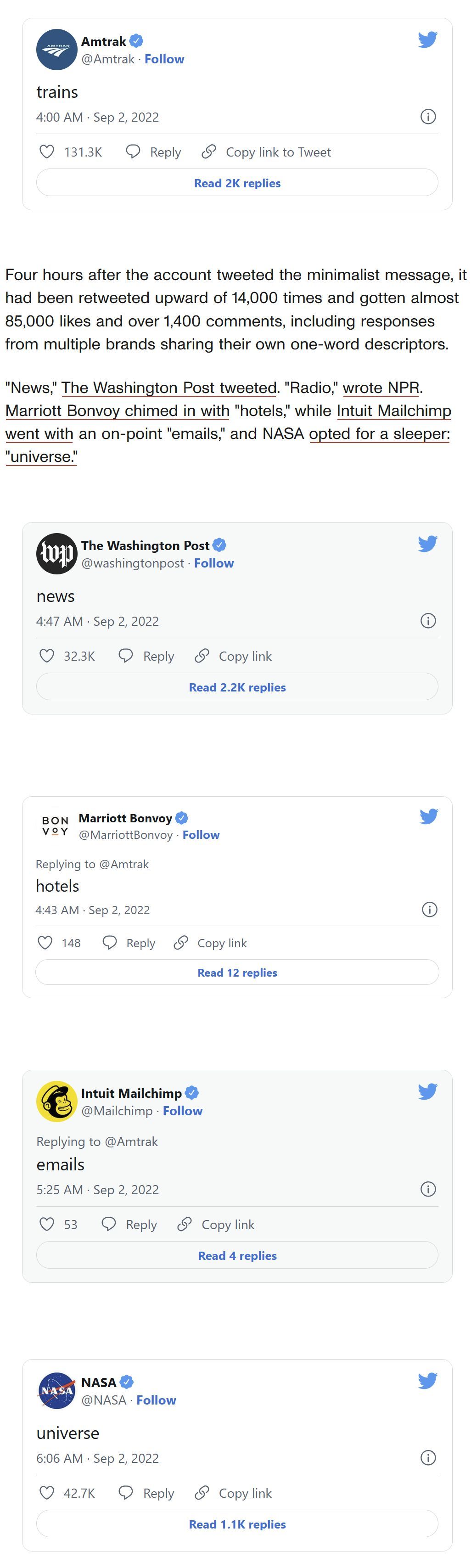Image resolution: width=471 pixels, height=1568 pixels.
Task: Click the NASA logo avatar
Action: 56,1391
